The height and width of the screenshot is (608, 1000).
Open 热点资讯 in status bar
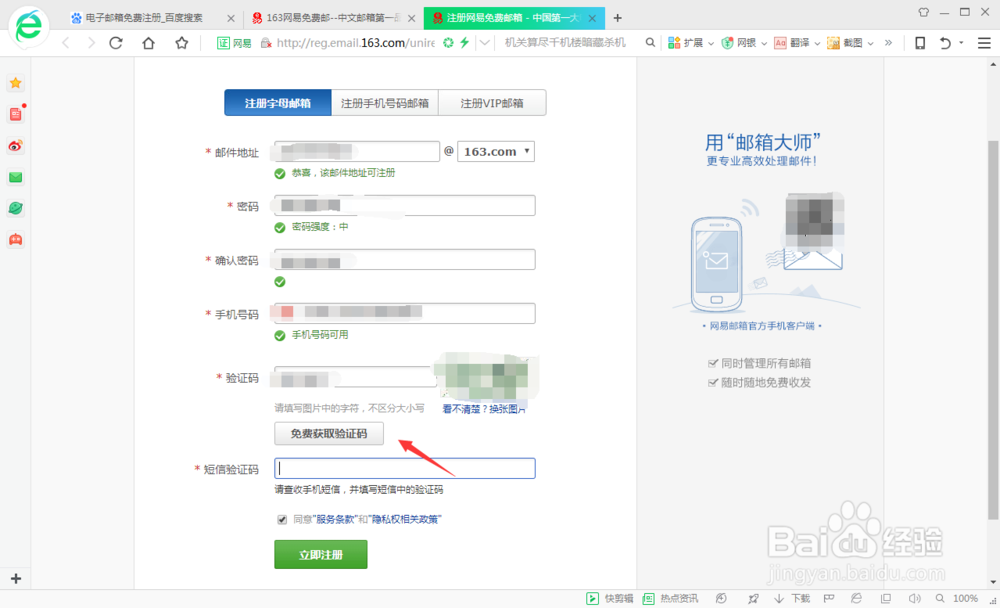click(670, 598)
